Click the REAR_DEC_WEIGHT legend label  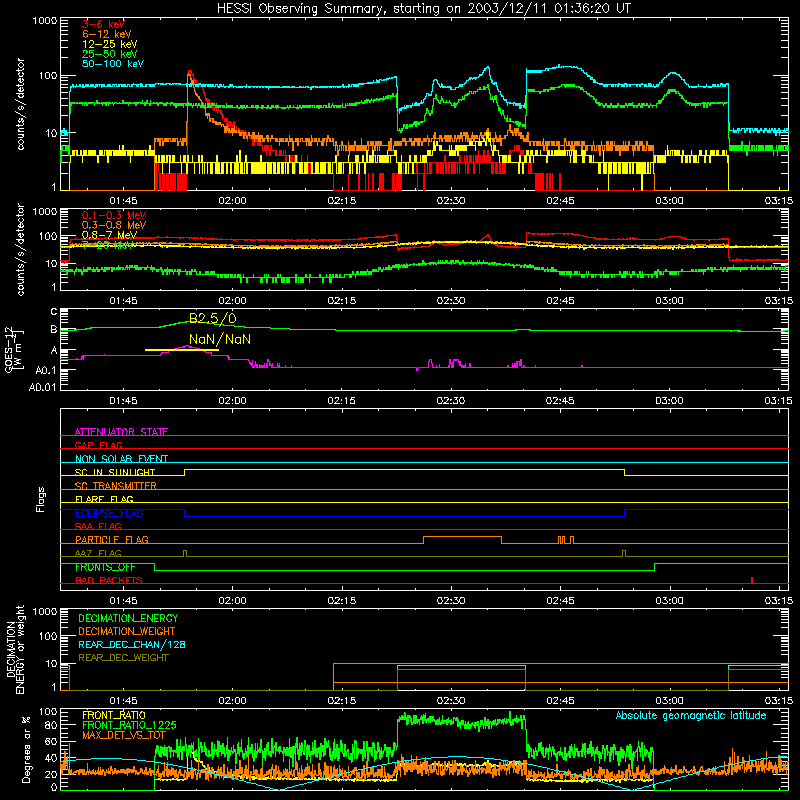(x=123, y=658)
